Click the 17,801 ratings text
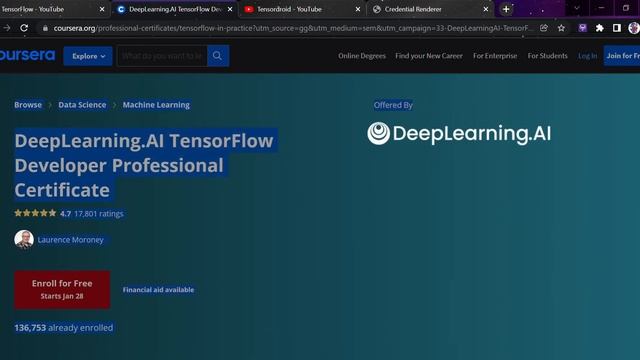 [x=99, y=213]
